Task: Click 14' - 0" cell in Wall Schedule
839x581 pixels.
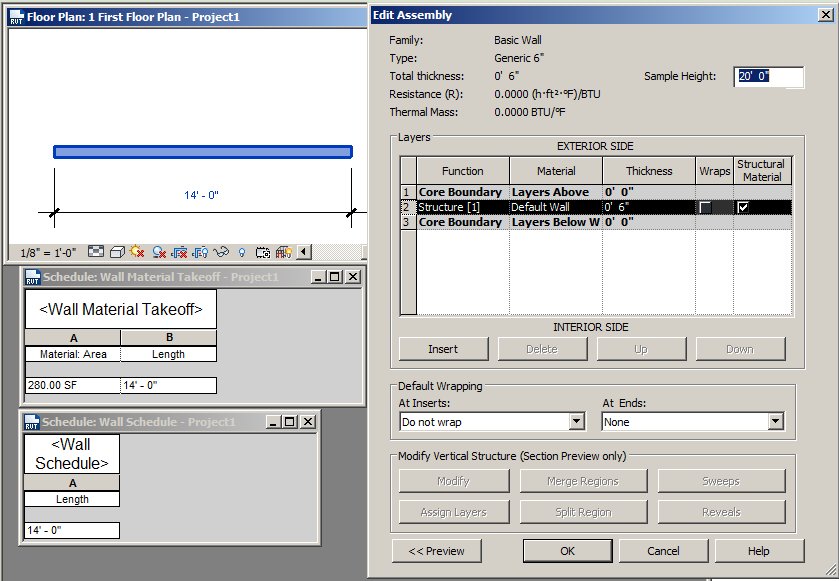Action: (x=72, y=530)
